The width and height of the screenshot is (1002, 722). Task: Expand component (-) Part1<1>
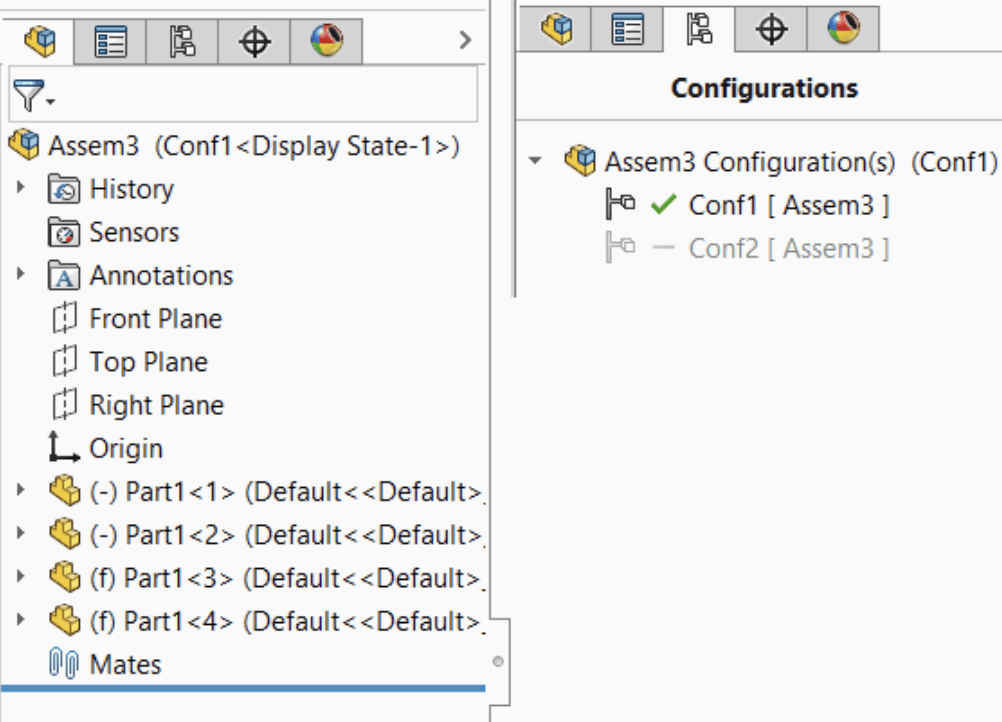20,489
